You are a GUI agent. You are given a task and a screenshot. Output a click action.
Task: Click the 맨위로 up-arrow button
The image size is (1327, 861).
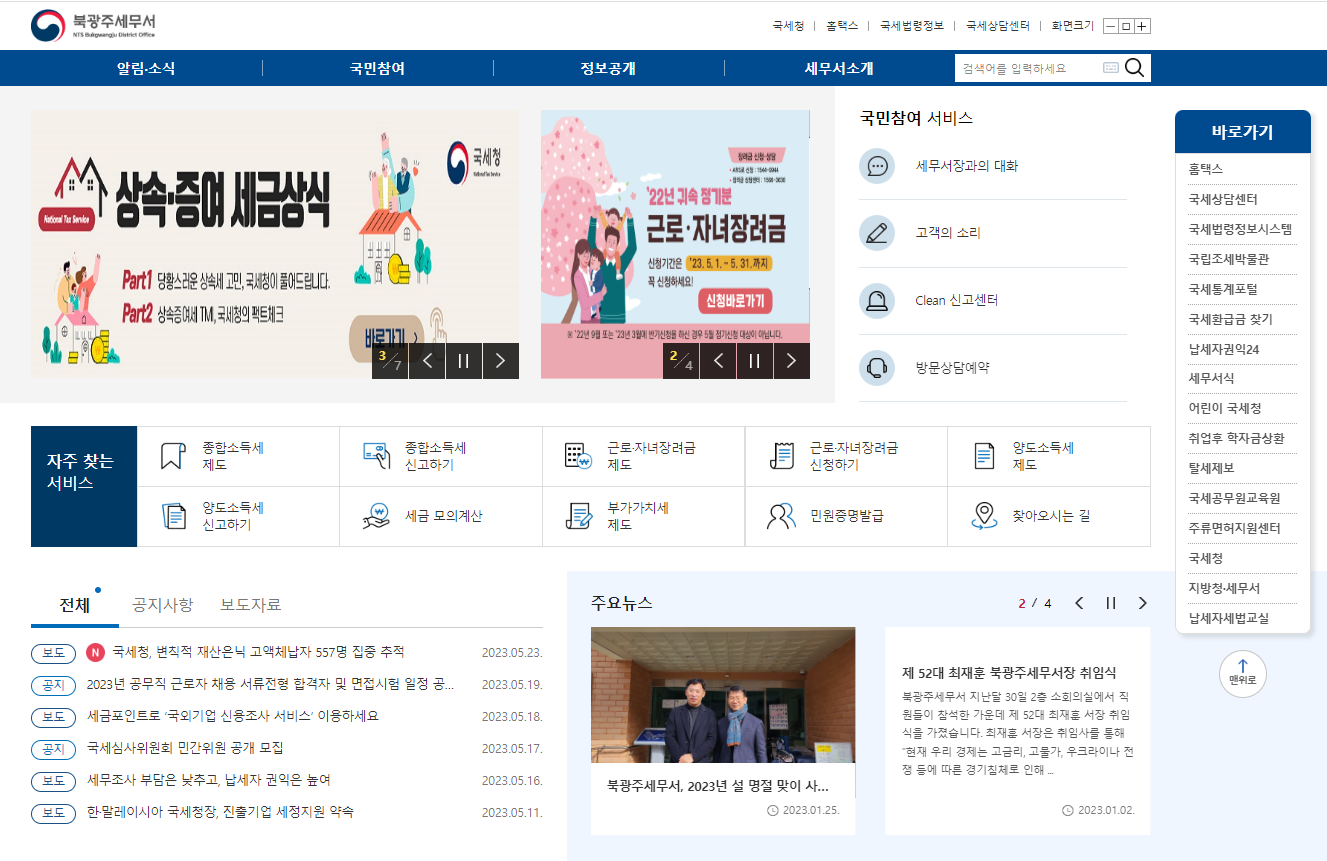(1243, 673)
